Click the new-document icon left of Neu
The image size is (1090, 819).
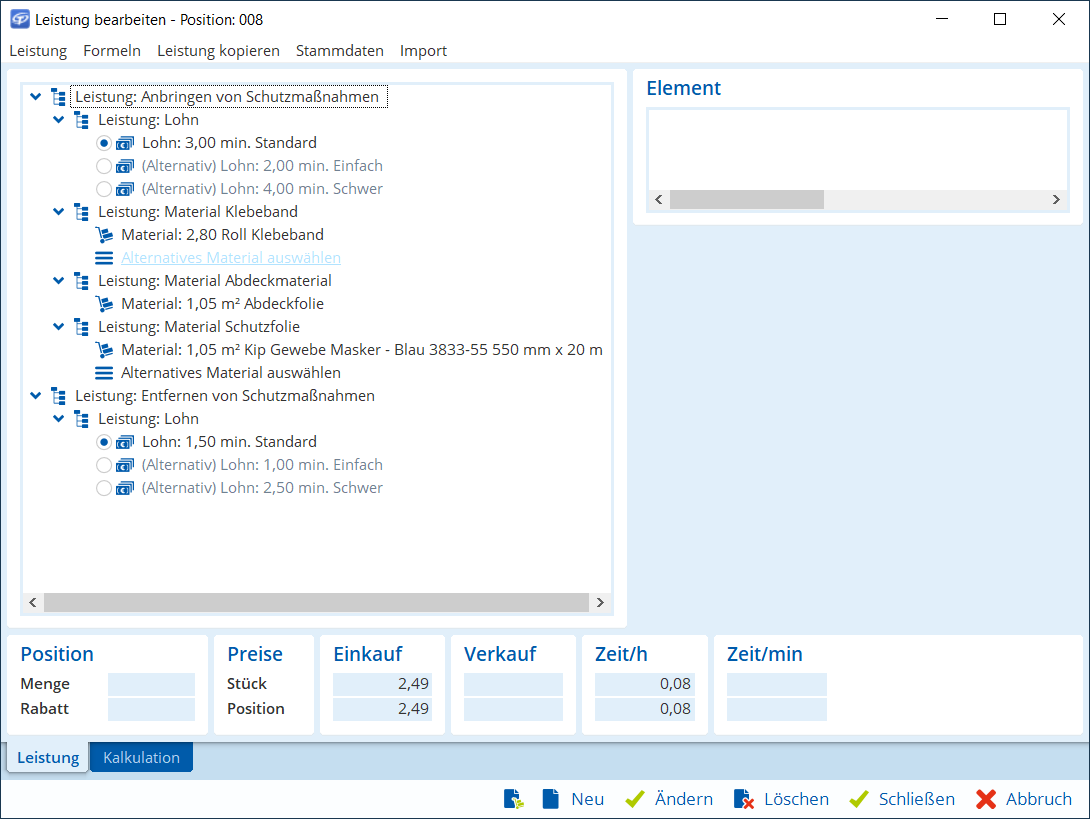550,799
